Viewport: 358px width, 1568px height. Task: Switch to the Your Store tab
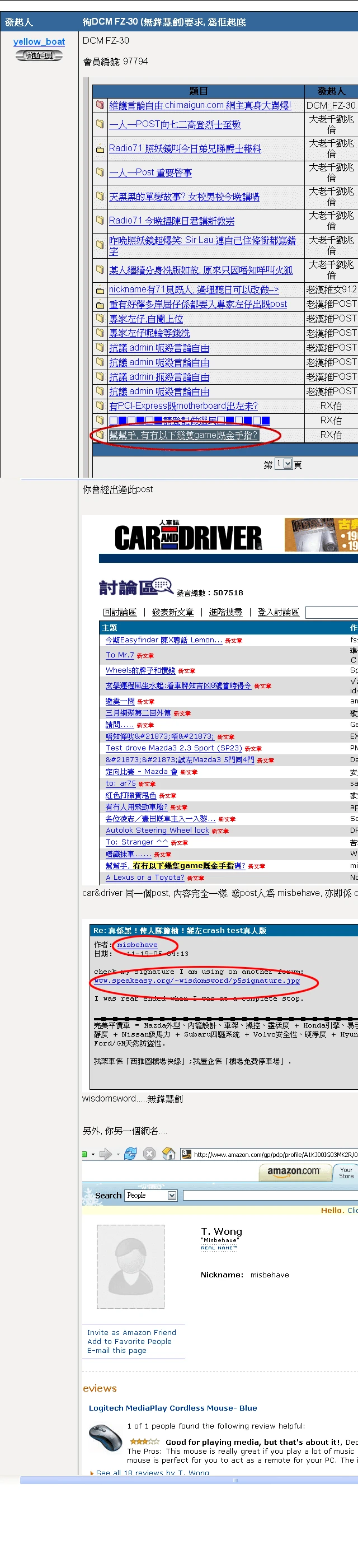346,1173
